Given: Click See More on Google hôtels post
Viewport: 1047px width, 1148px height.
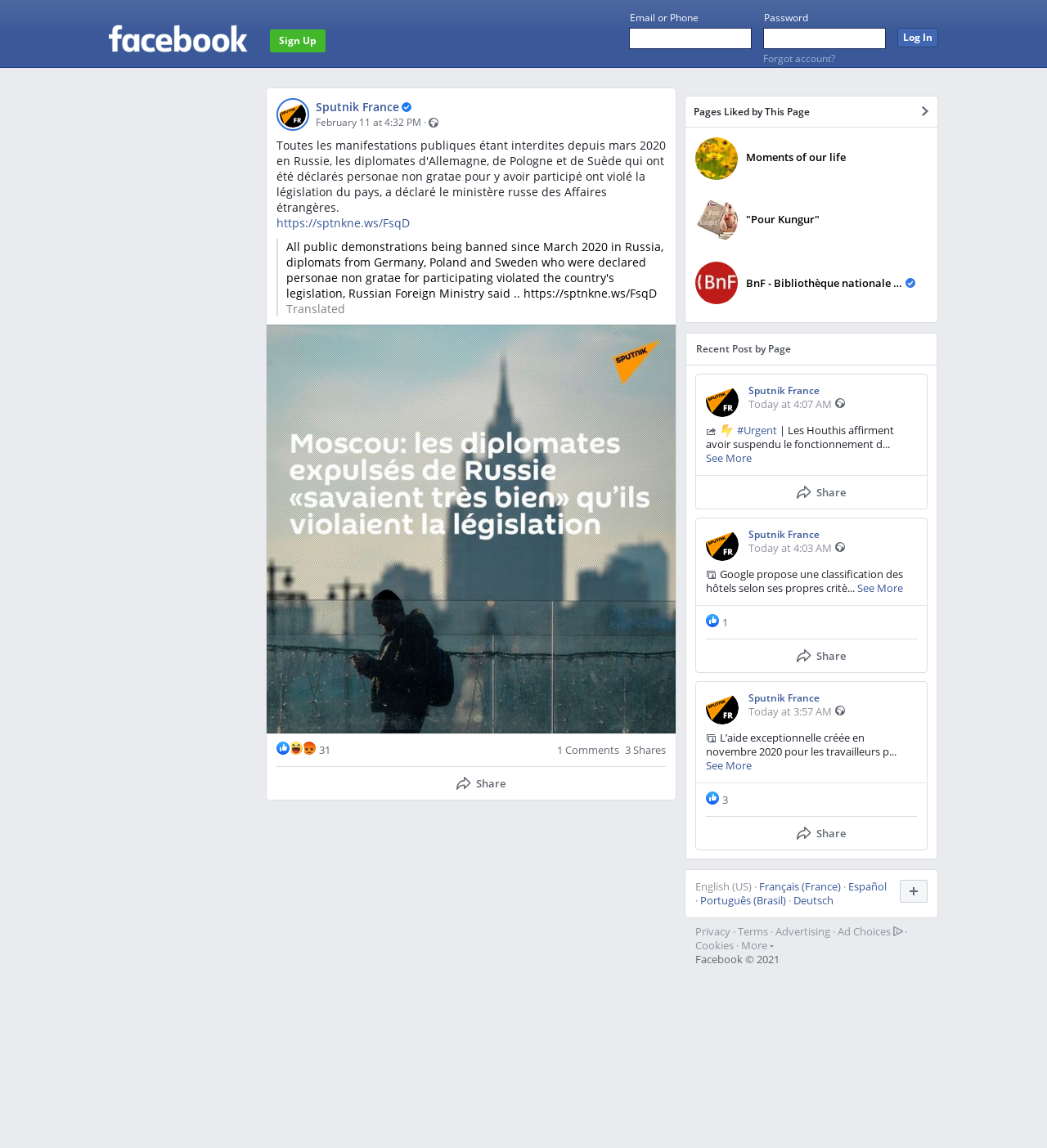Looking at the screenshot, I should point(880,588).
